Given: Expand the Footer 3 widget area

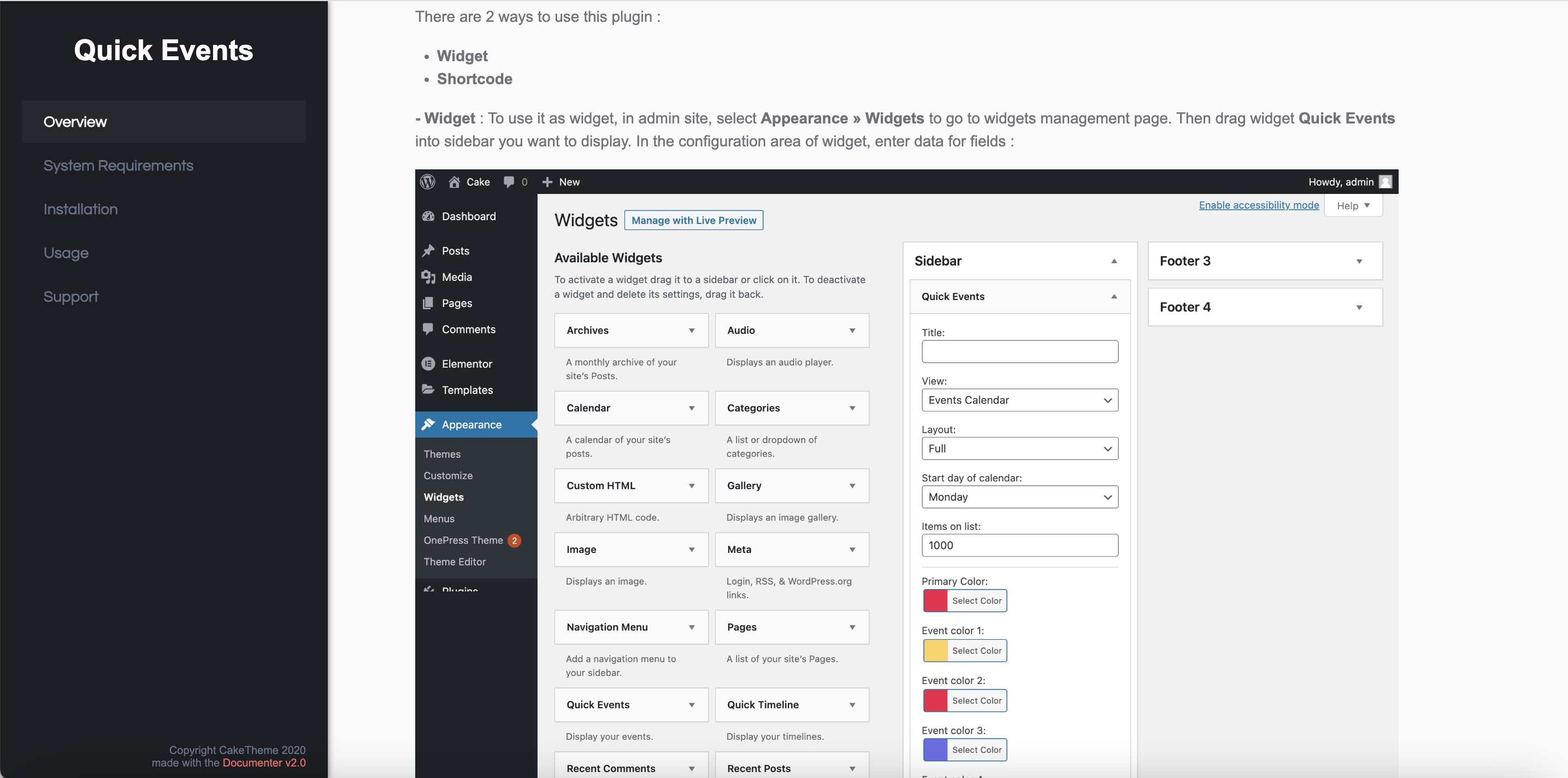Looking at the screenshot, I should 1359,261.
